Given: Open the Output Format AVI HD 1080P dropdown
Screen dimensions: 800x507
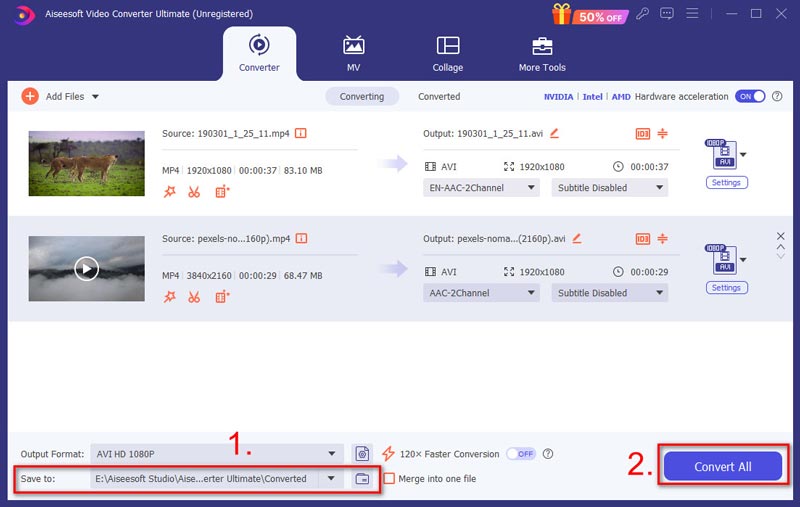Looking at the screenshot, I should pos(217,453).
